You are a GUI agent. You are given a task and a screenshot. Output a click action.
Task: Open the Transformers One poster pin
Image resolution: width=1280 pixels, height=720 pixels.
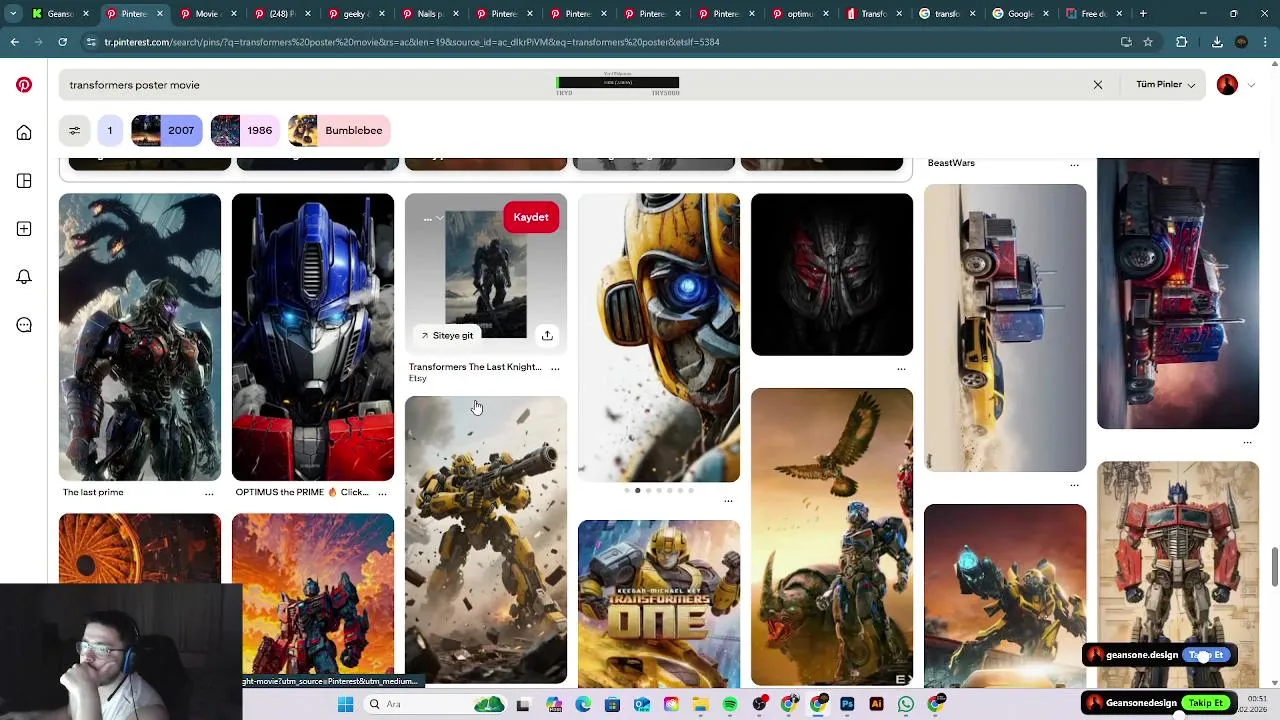pos(659,603)
